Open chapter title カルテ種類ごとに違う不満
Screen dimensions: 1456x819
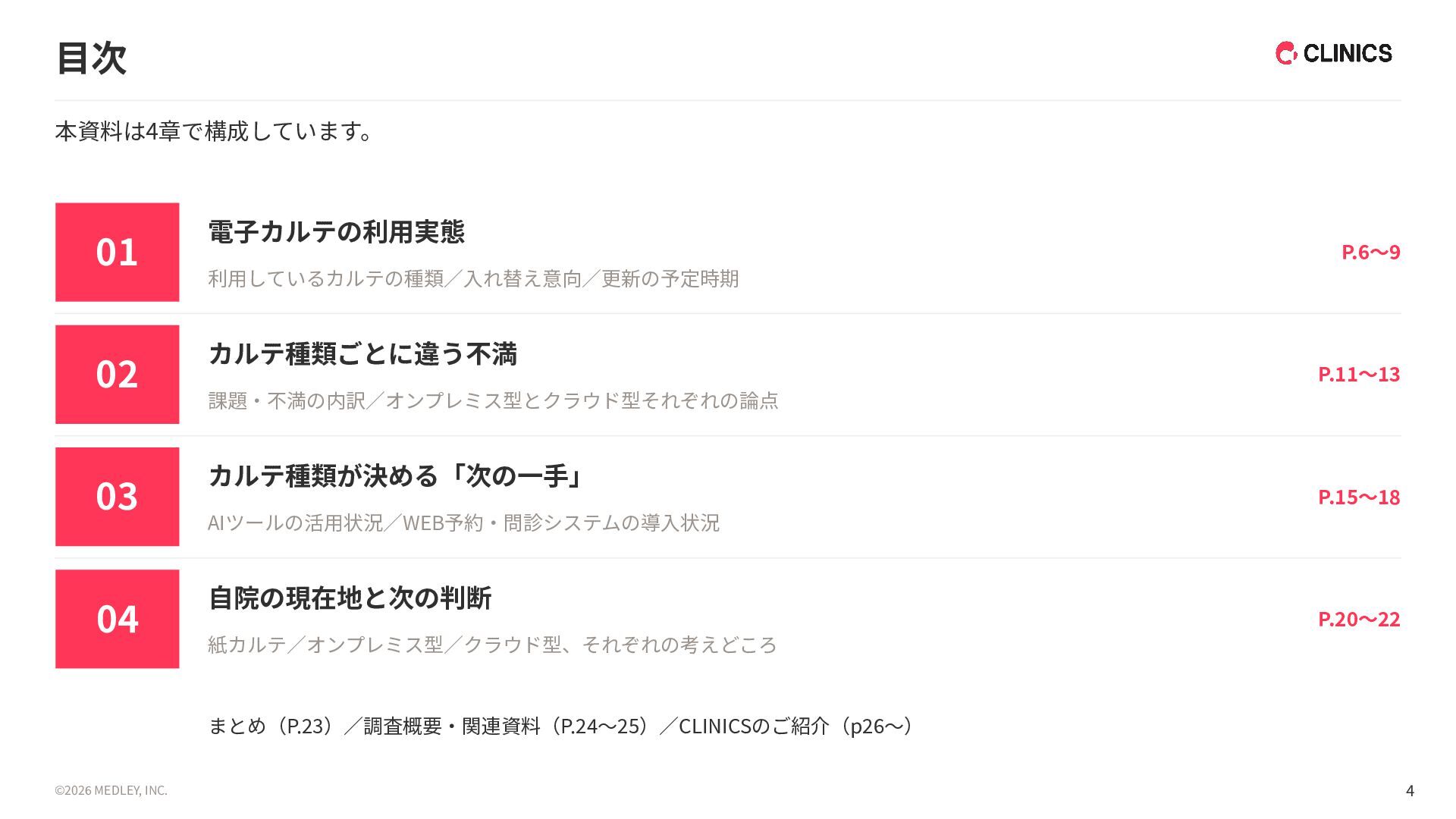coord(362,354)
